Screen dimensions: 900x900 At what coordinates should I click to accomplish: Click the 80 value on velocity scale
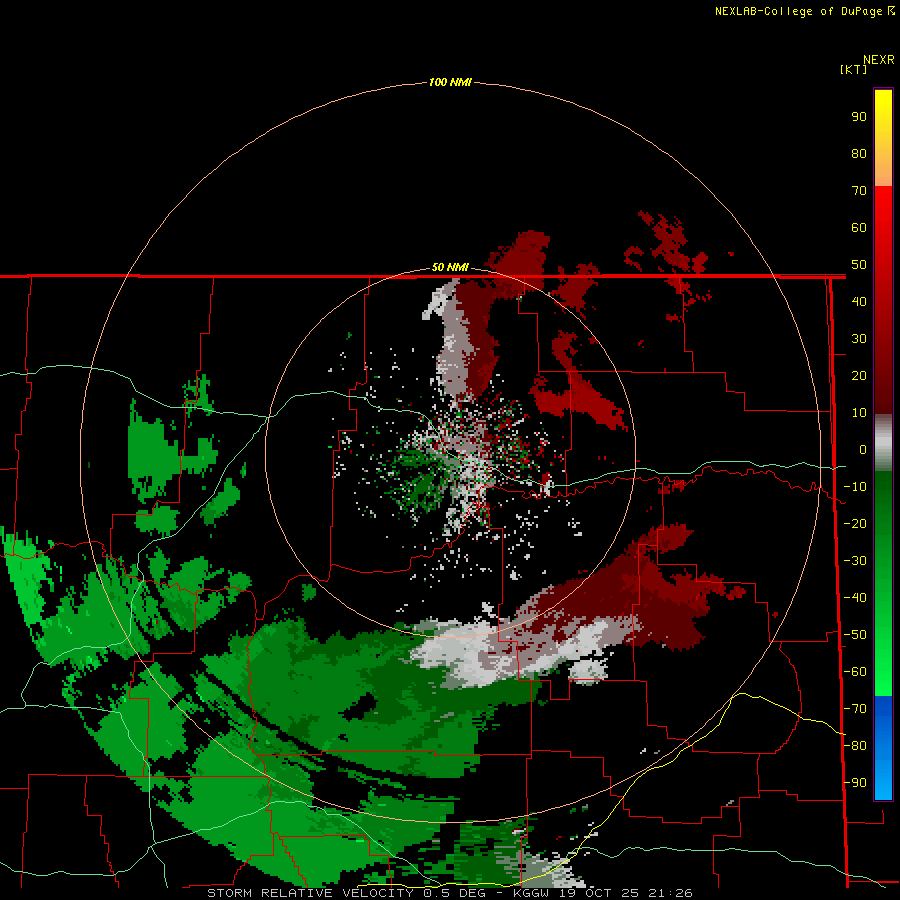tap(859, 153)
